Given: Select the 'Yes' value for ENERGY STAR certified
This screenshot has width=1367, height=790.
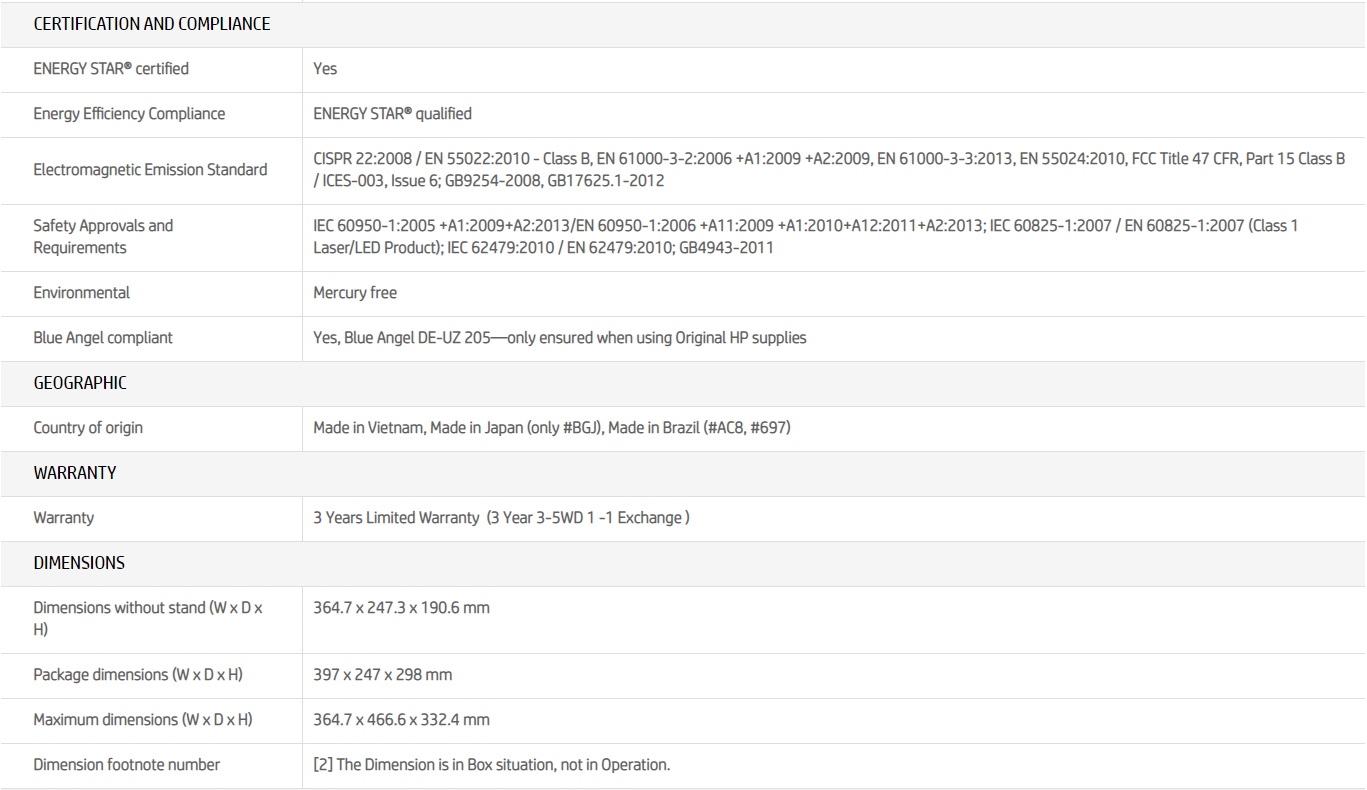Looking at the screenshot, I should (x=325, y=69).
